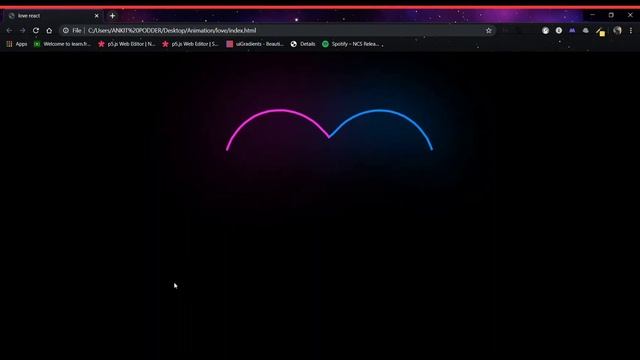Open the site information icon beside File
Viewport: 640px width, 360px height.
(66, 30)
